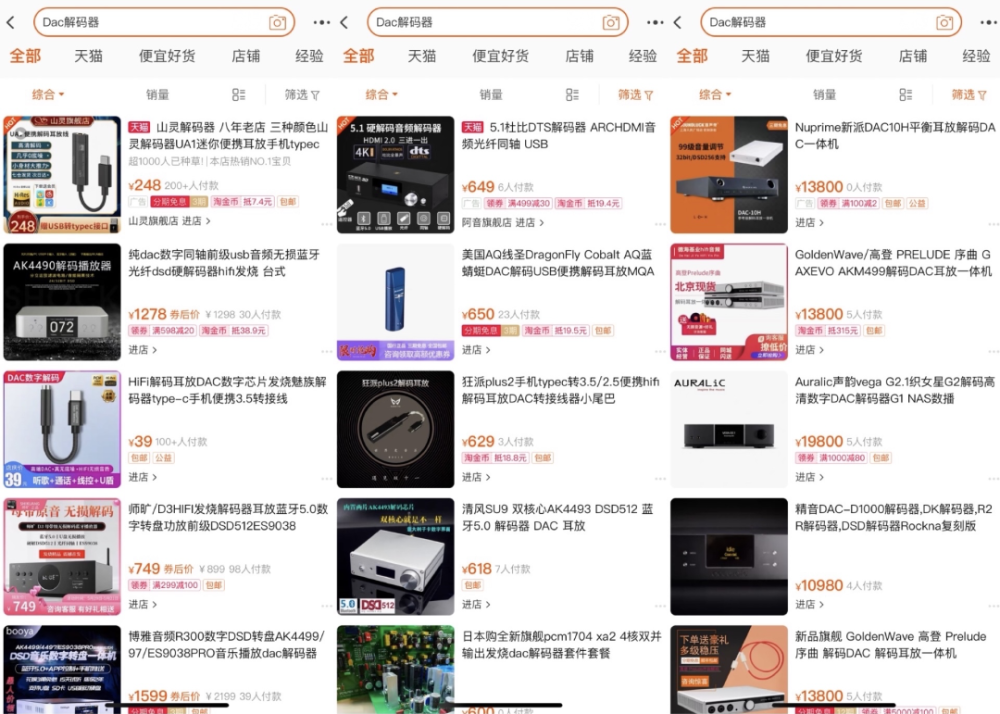Open camera search on the middle phone screen
Image resolution: width=1000 pixels, height=714 pixels.
pyautogui.click(x=611, y=22)
